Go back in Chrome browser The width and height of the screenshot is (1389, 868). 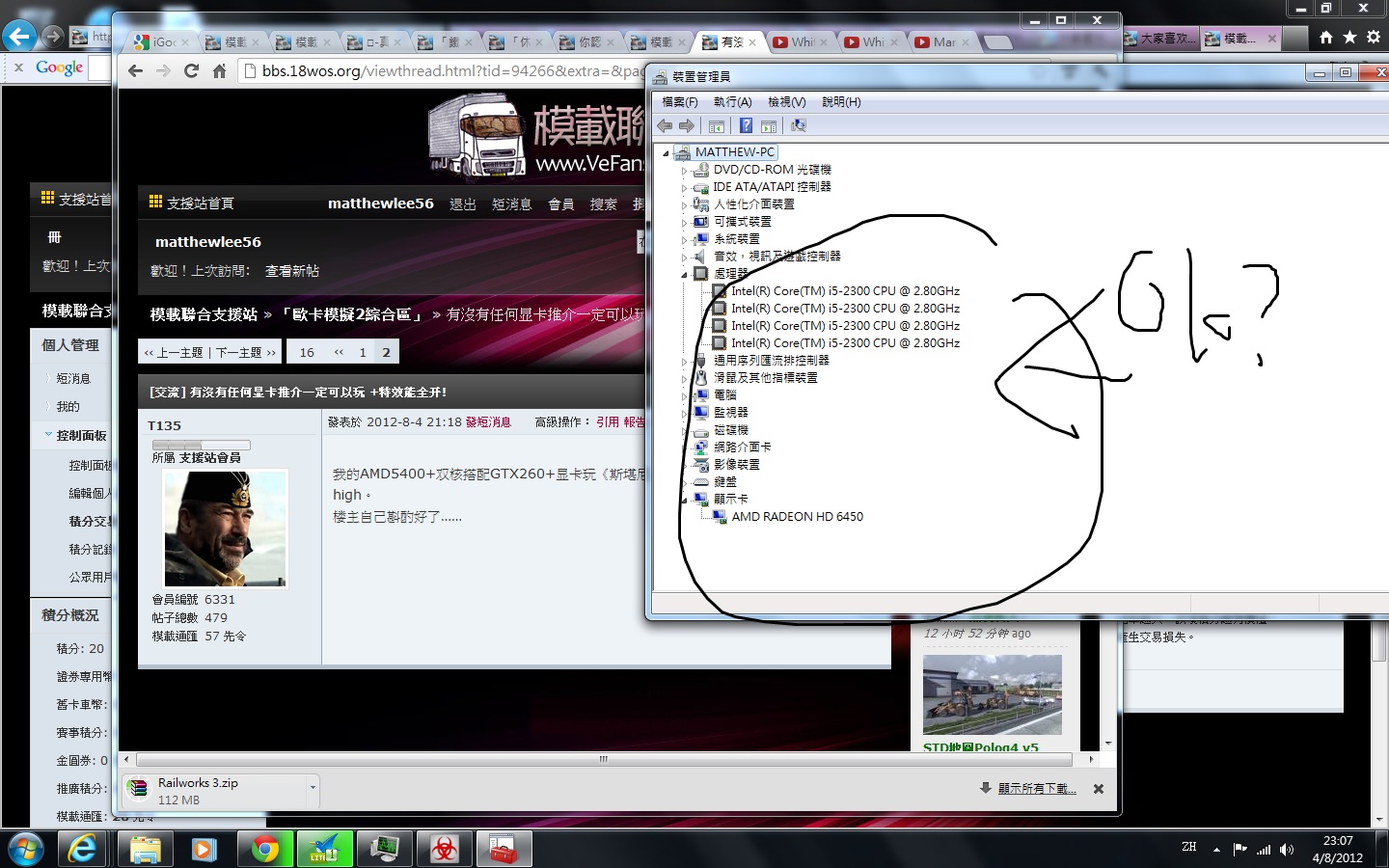[x=135, y=70]
